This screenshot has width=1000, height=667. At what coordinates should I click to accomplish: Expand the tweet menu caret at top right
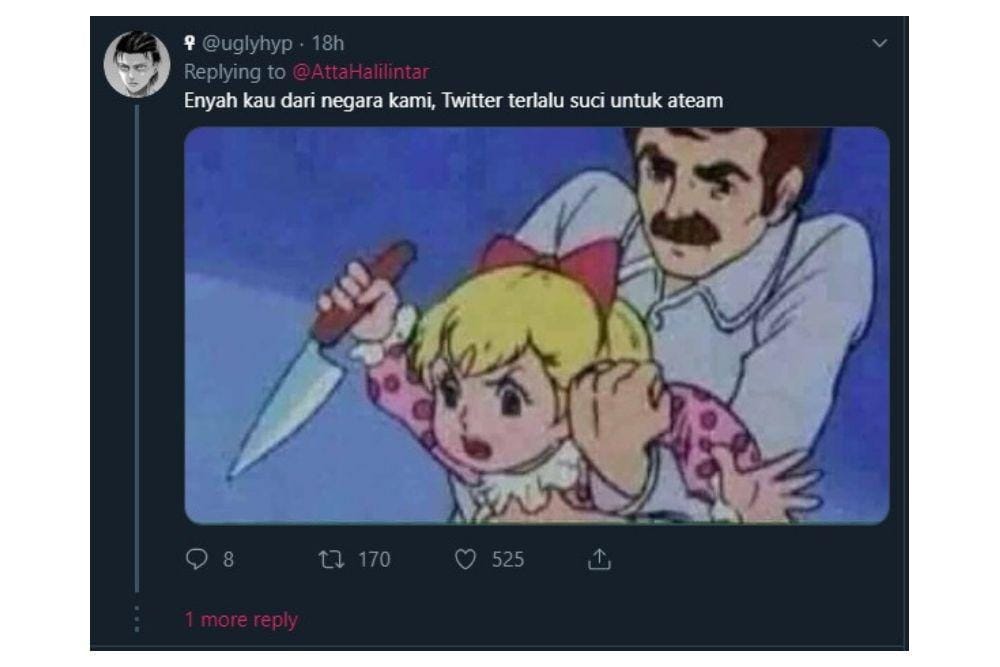(881, 42)
